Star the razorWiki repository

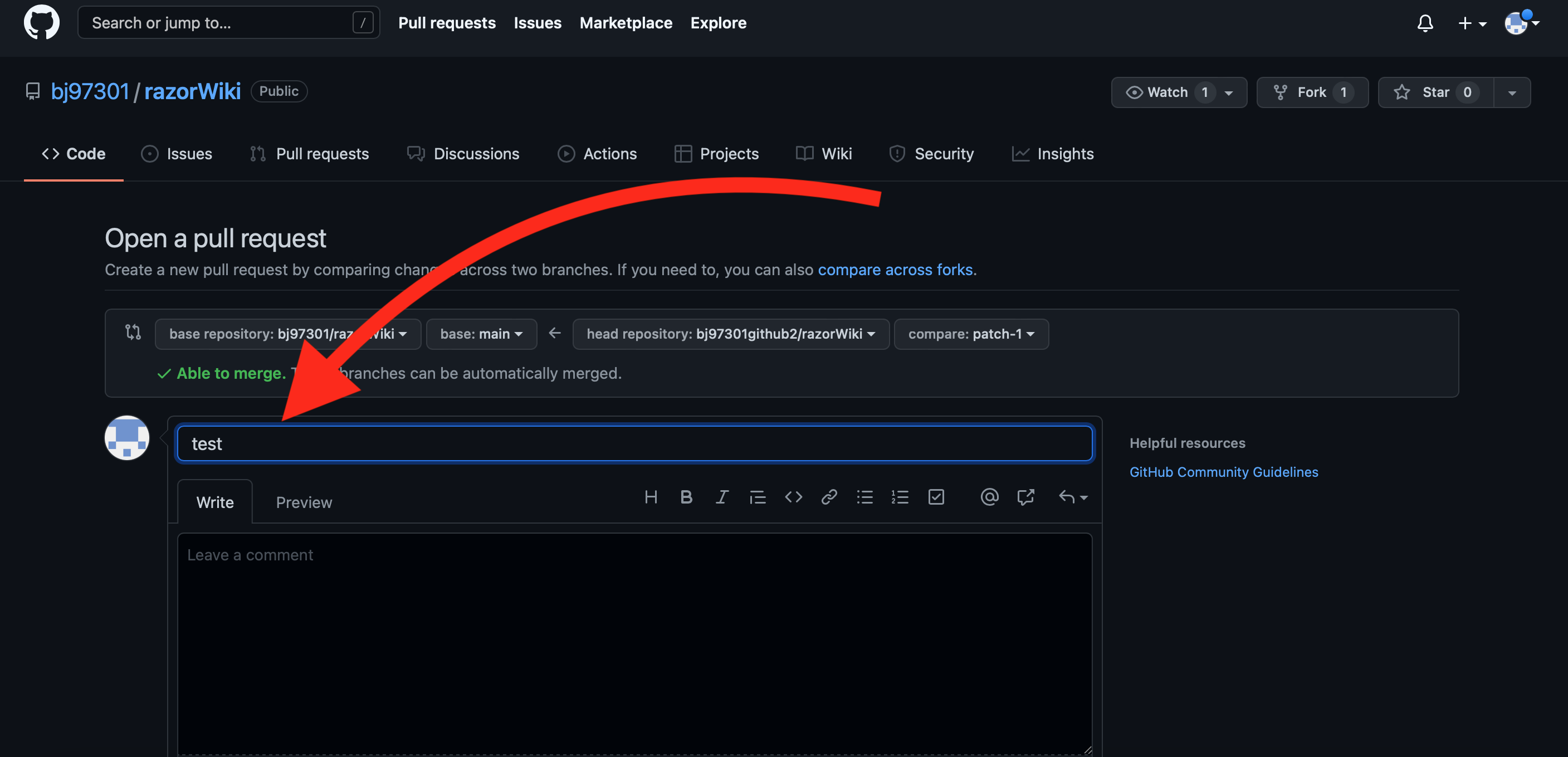1435,92
